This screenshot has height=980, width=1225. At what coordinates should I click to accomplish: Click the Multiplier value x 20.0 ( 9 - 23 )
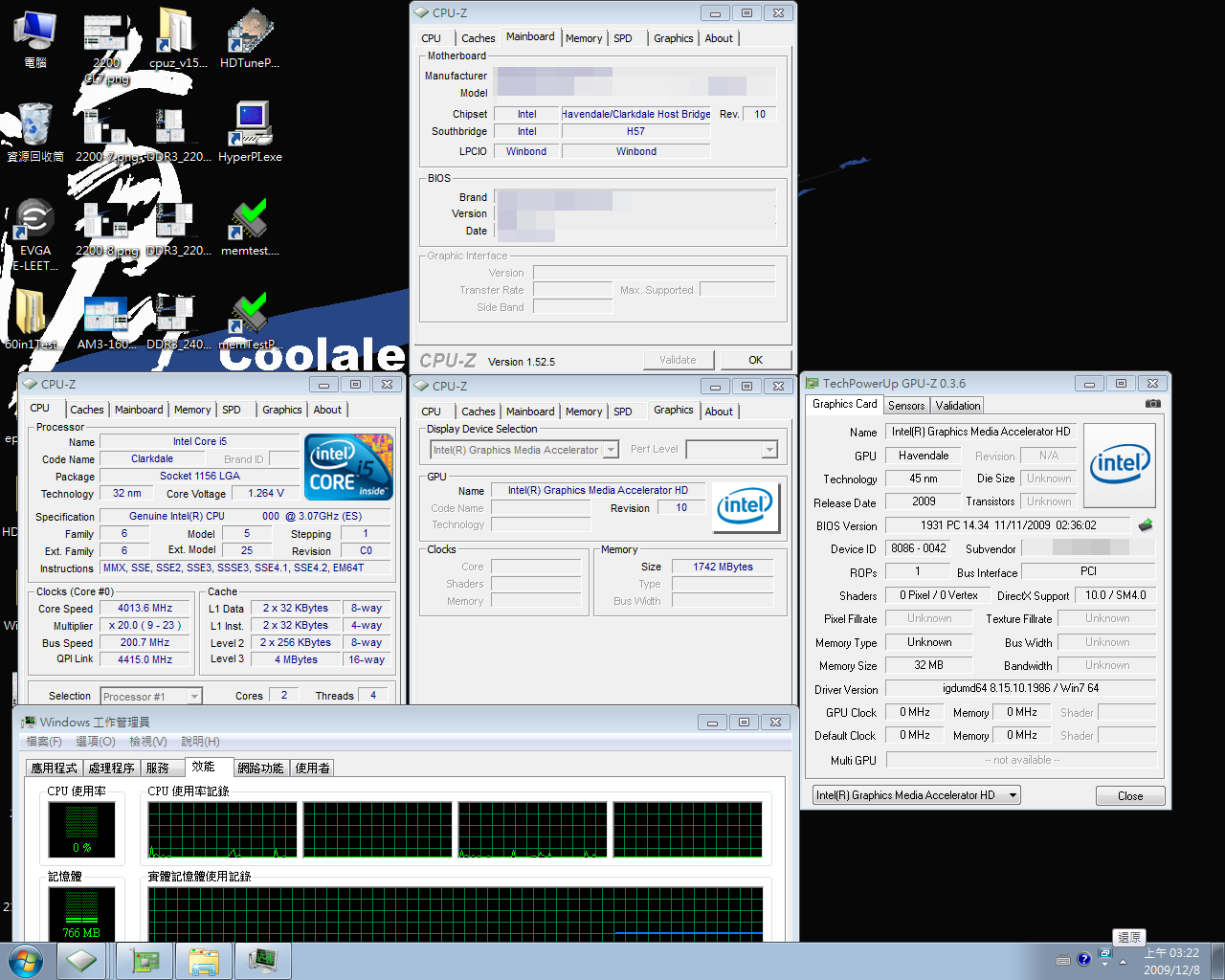[x=145, y=625]
